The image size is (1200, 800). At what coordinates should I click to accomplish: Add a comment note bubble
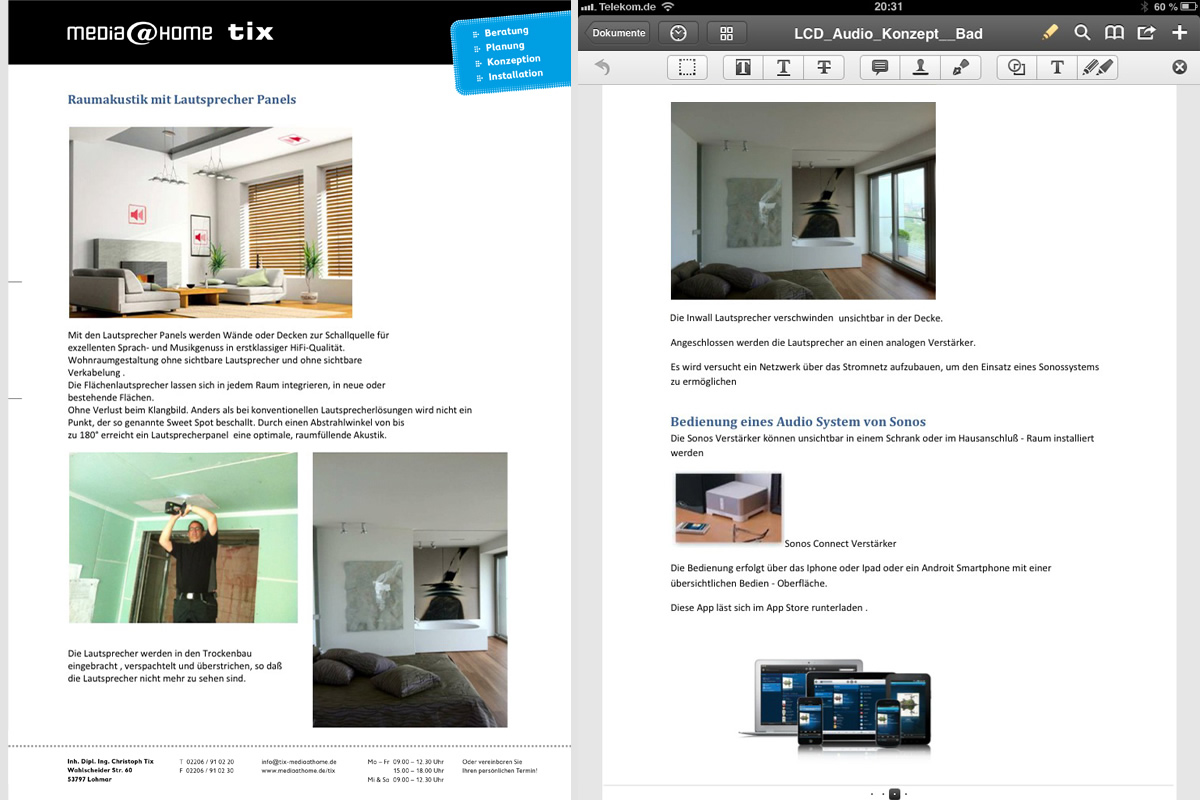pyautogui.click(x=880, y=67)
